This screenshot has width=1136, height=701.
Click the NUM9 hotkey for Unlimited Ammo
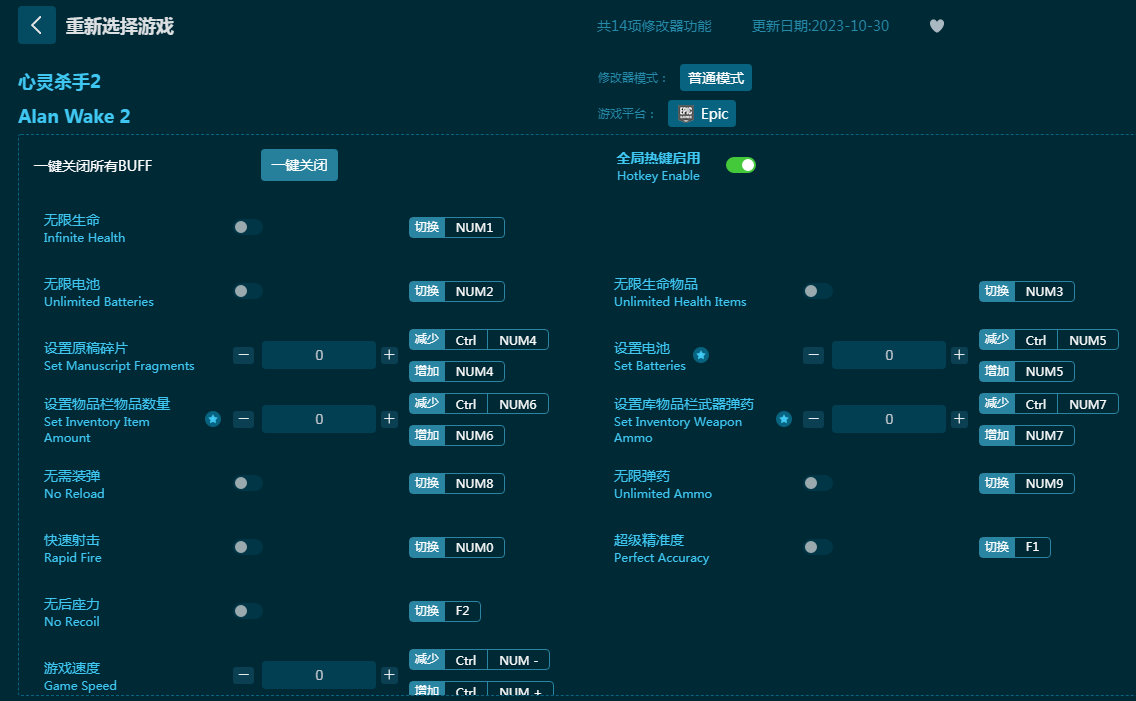[x=1027, y=483]
